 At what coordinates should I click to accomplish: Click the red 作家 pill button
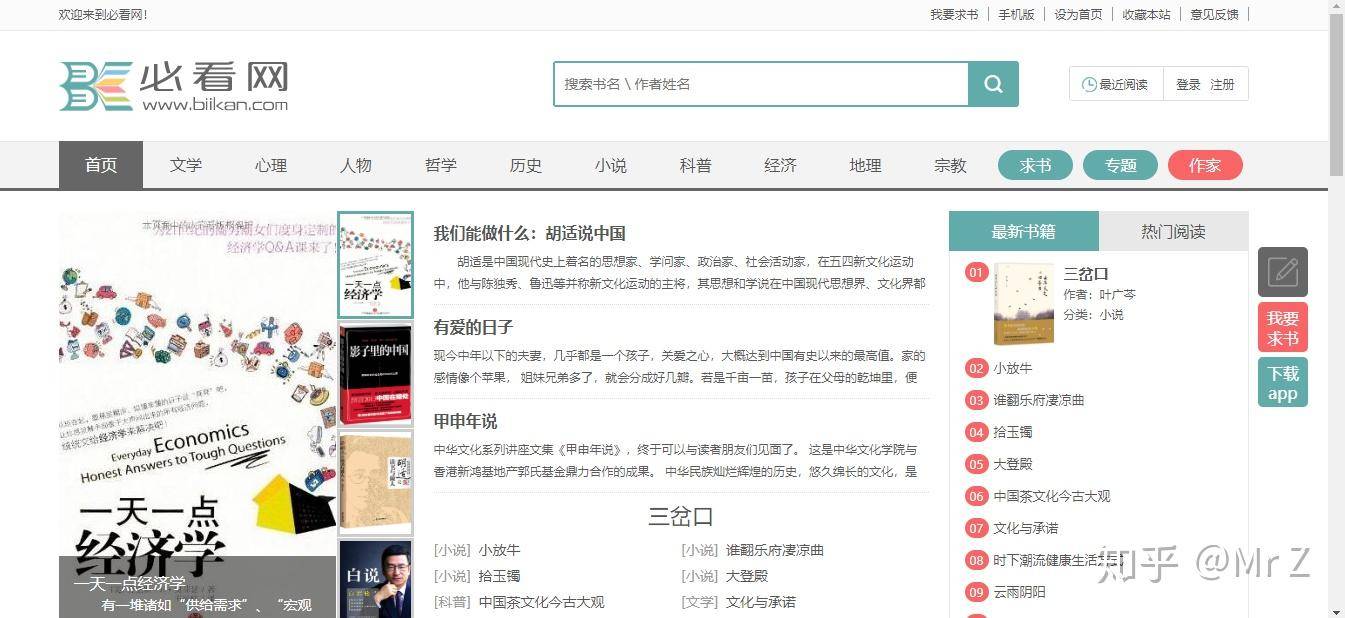1205,165
